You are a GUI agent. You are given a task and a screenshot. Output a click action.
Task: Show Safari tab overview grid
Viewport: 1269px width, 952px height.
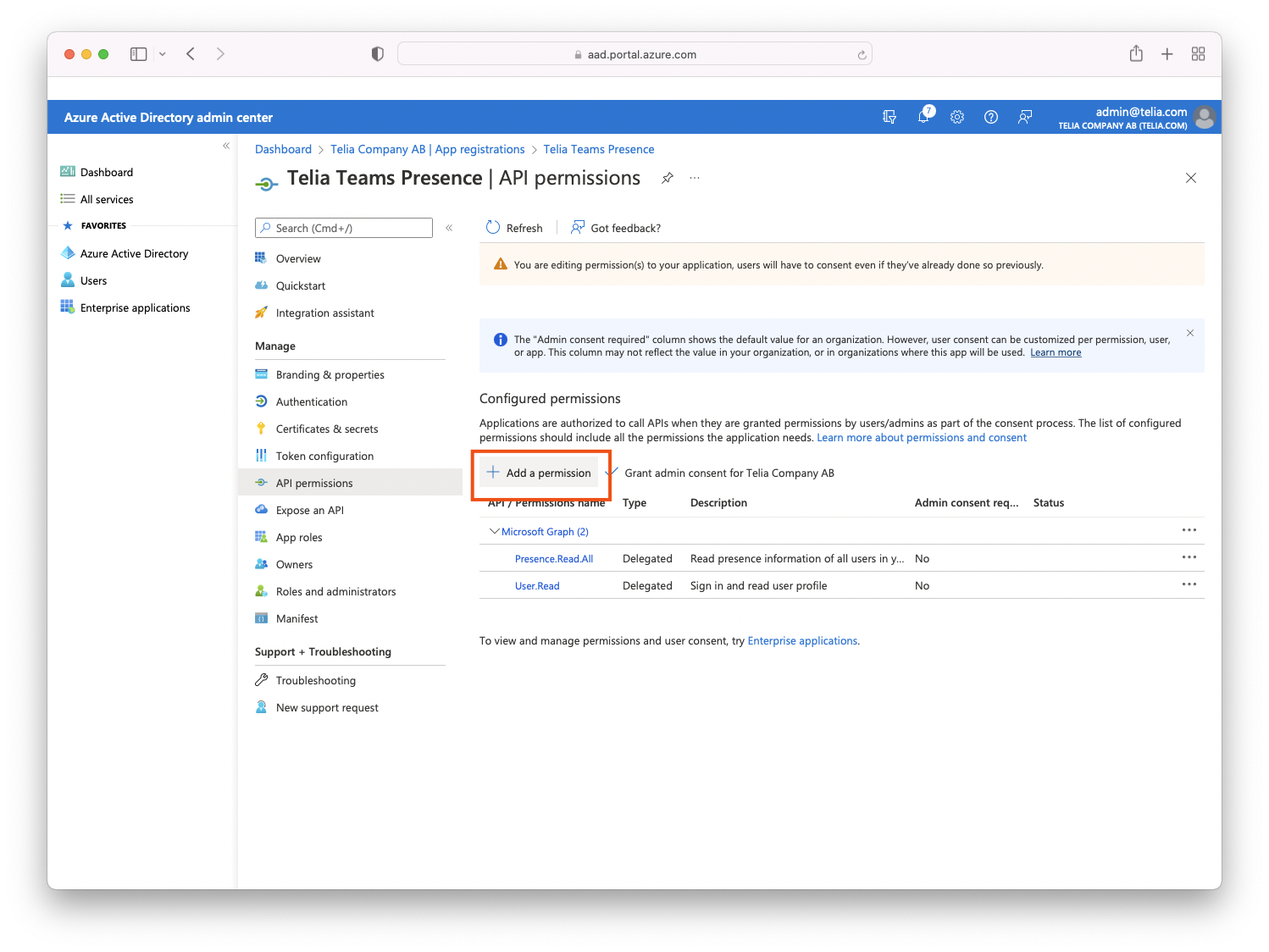click(1198, 54)
